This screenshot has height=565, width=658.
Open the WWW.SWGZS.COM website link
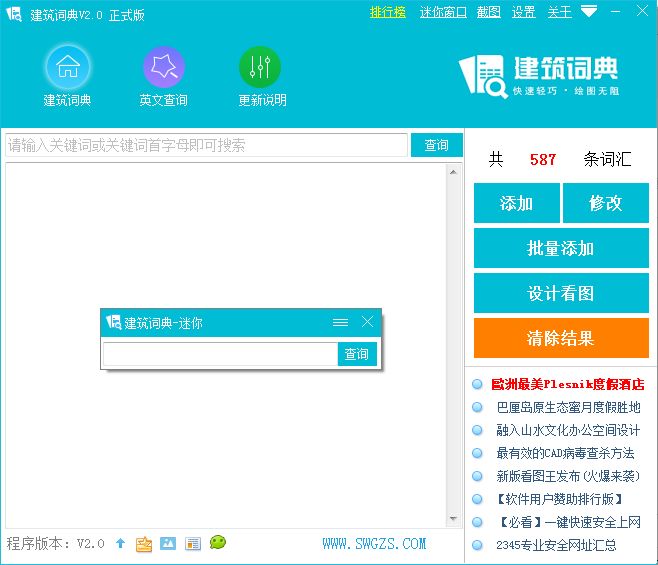pos(374,544)
